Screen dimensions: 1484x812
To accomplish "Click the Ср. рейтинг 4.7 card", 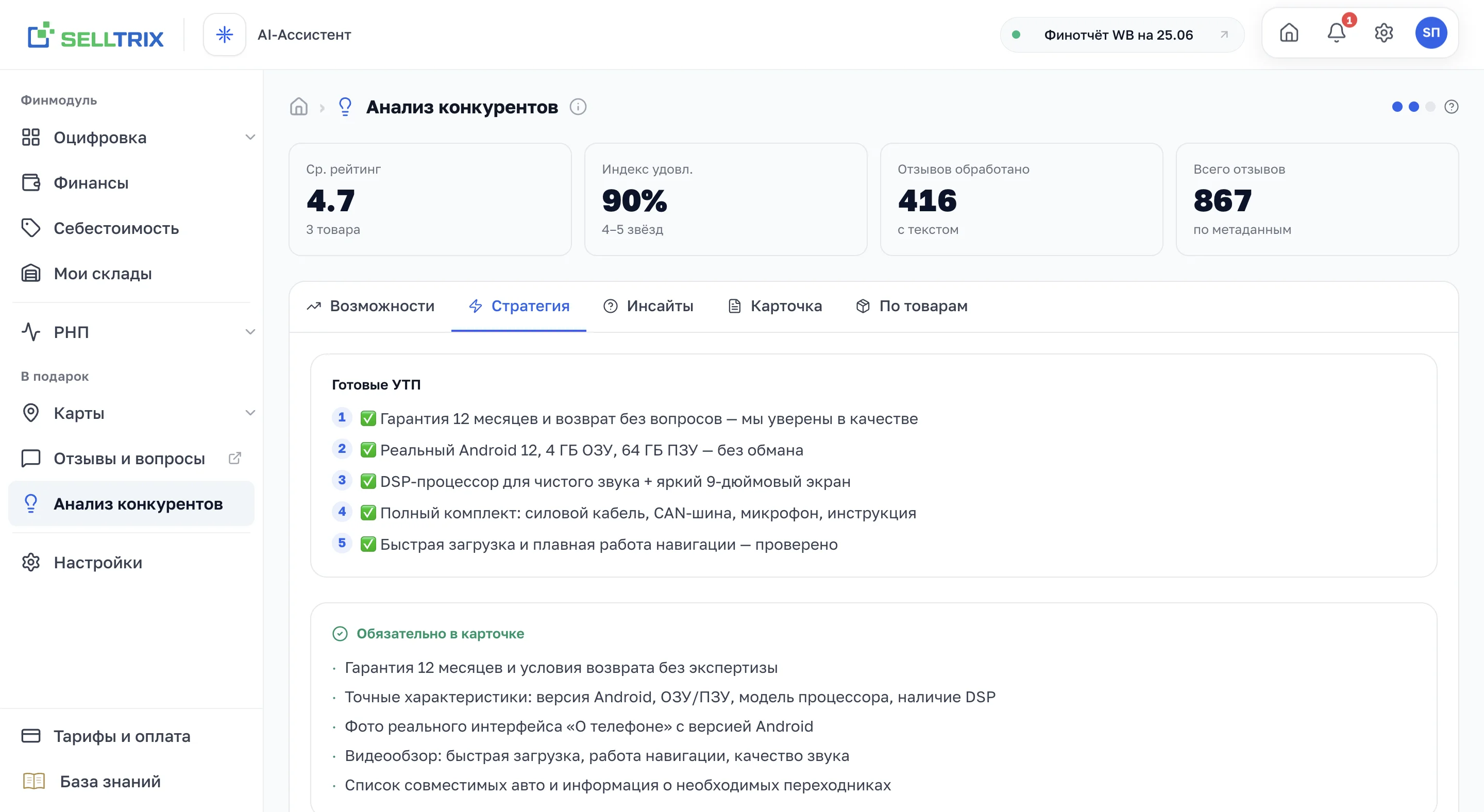I will 430,199.
